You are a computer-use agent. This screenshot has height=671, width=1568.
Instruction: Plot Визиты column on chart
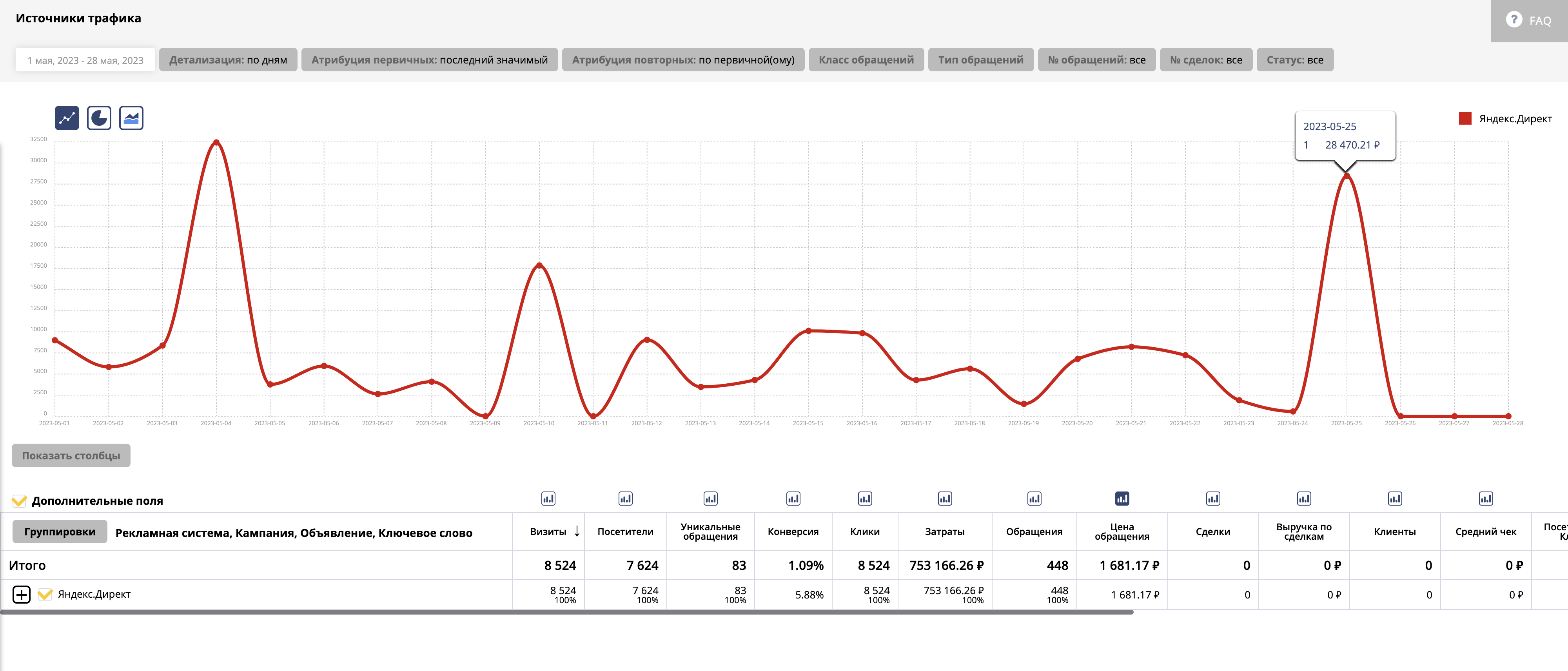(548, 499)
